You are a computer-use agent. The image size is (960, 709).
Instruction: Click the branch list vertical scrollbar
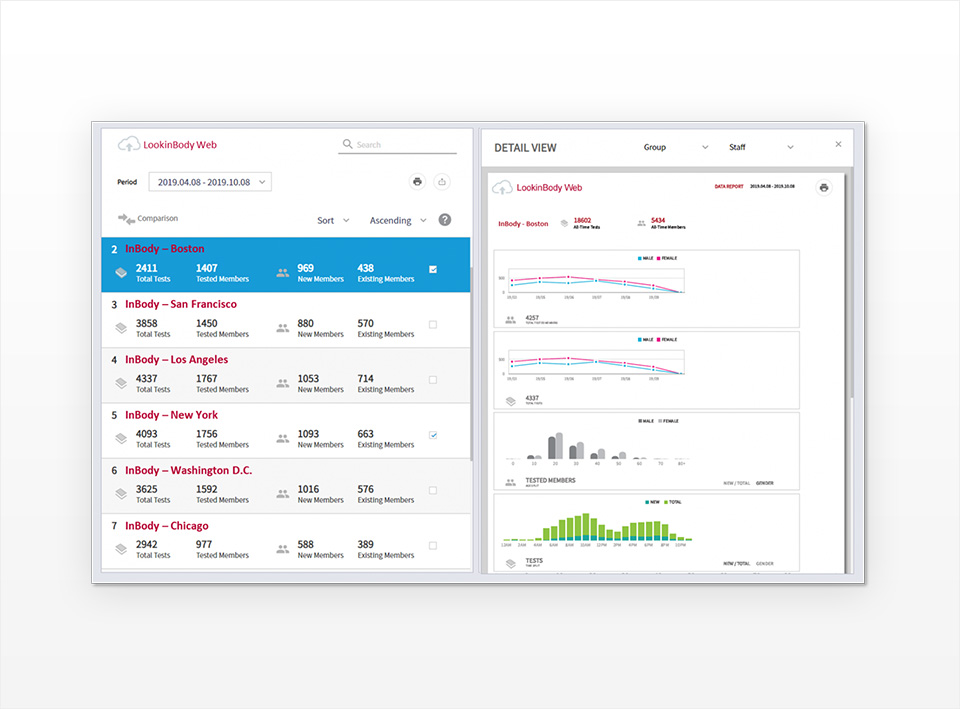(x=471, y=364)
